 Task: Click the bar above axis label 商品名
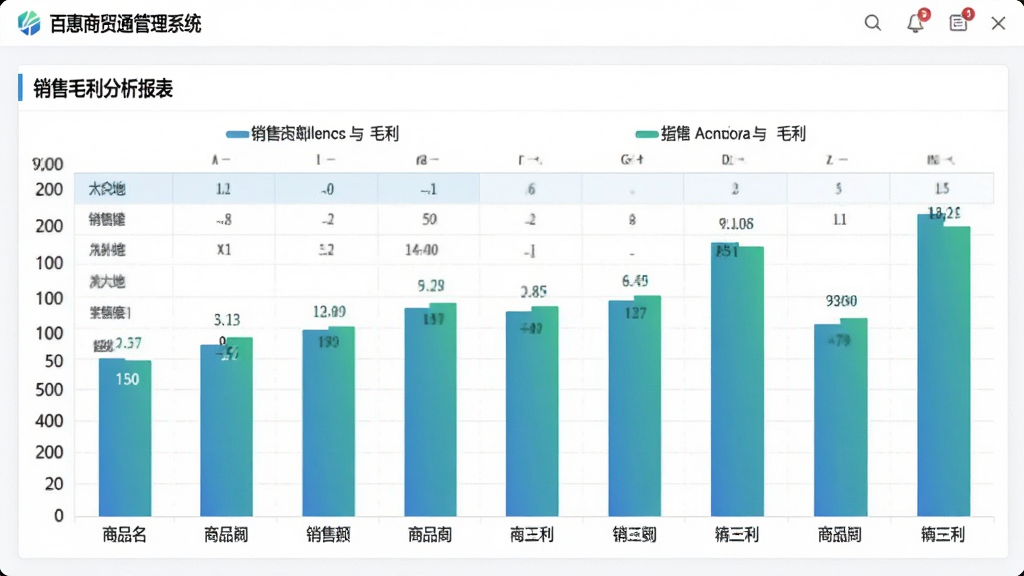click(125, 438)
